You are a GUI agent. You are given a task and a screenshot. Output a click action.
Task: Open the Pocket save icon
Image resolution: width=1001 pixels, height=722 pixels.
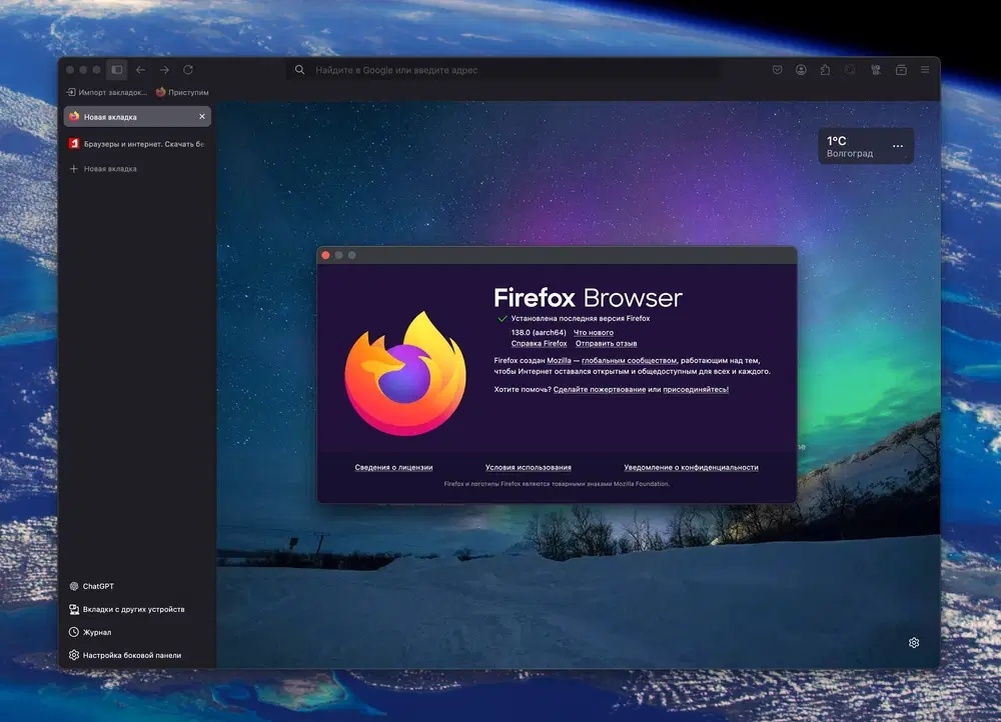[x=777, y=70]
